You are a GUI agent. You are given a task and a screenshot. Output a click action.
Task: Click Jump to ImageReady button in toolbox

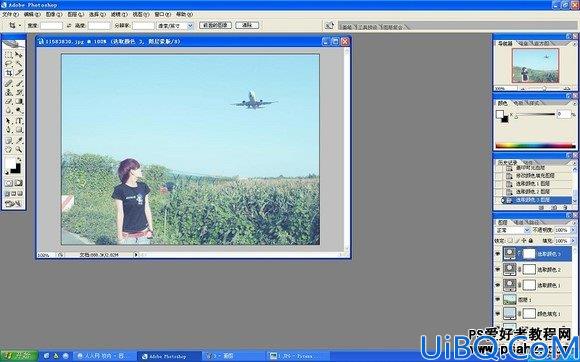pos(13,203)
